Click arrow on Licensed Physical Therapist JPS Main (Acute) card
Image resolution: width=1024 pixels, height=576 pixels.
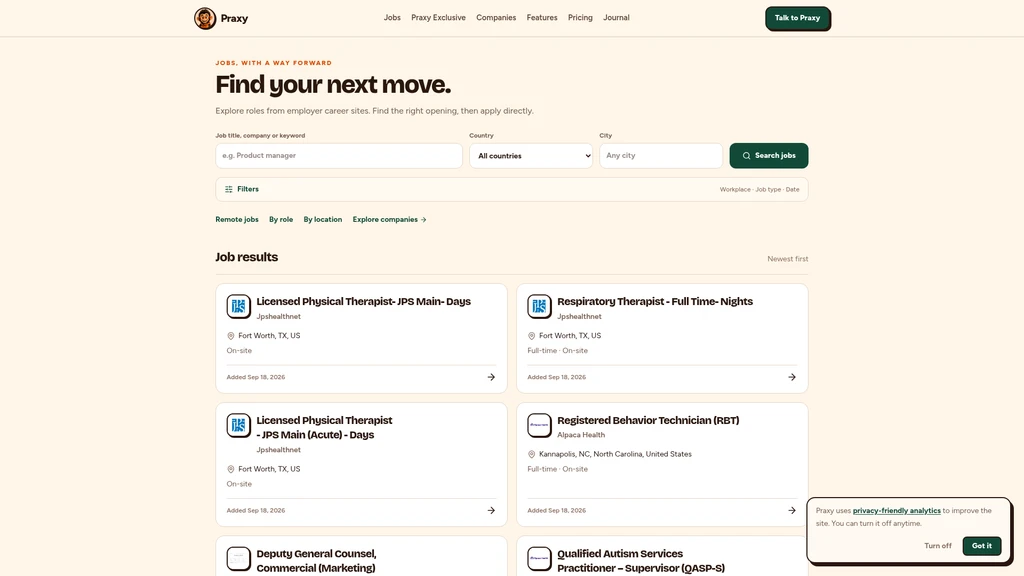click(x=491, y=511)
